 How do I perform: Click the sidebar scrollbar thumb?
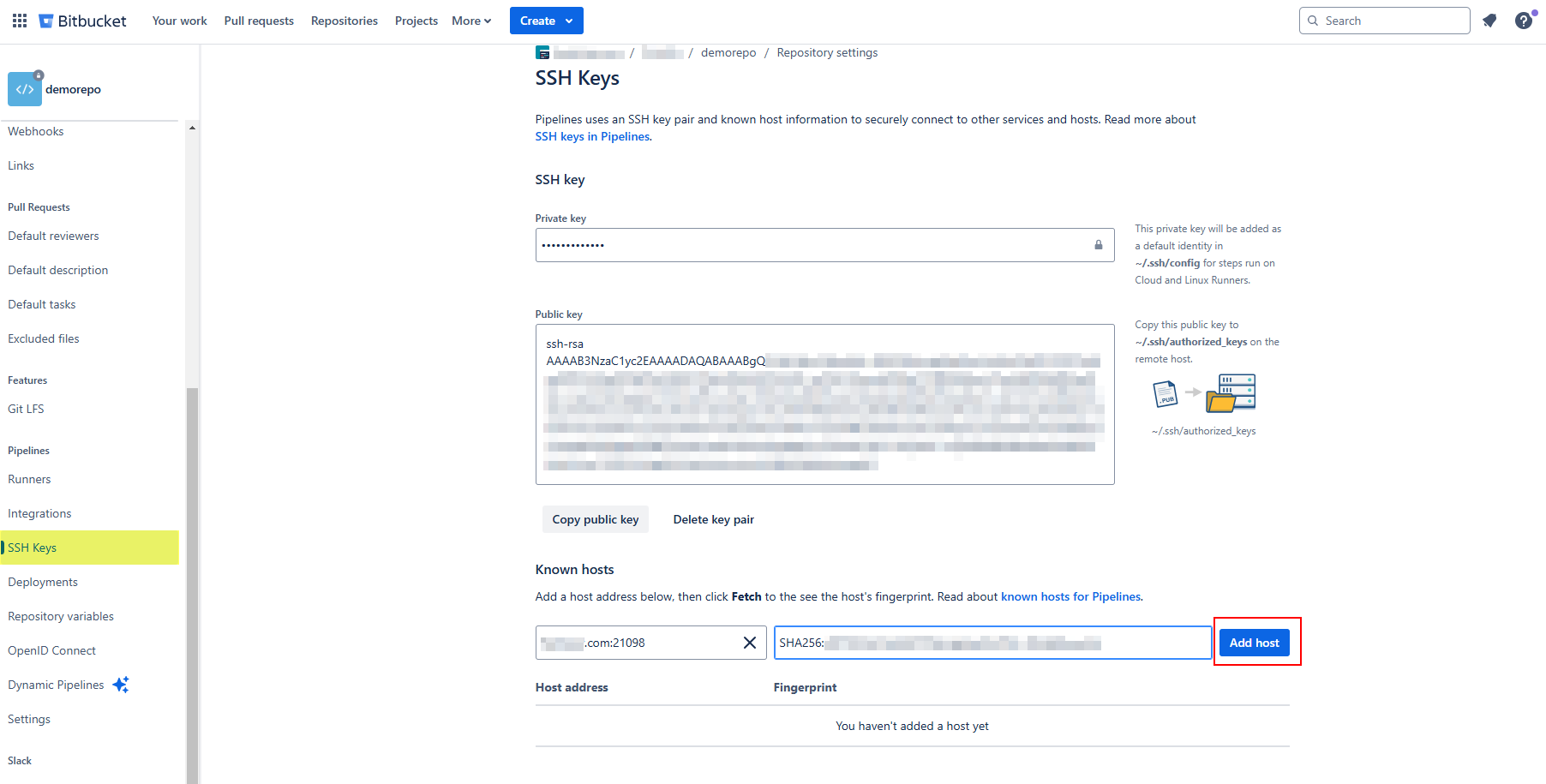pyautogui.click(x=192, y=586)
